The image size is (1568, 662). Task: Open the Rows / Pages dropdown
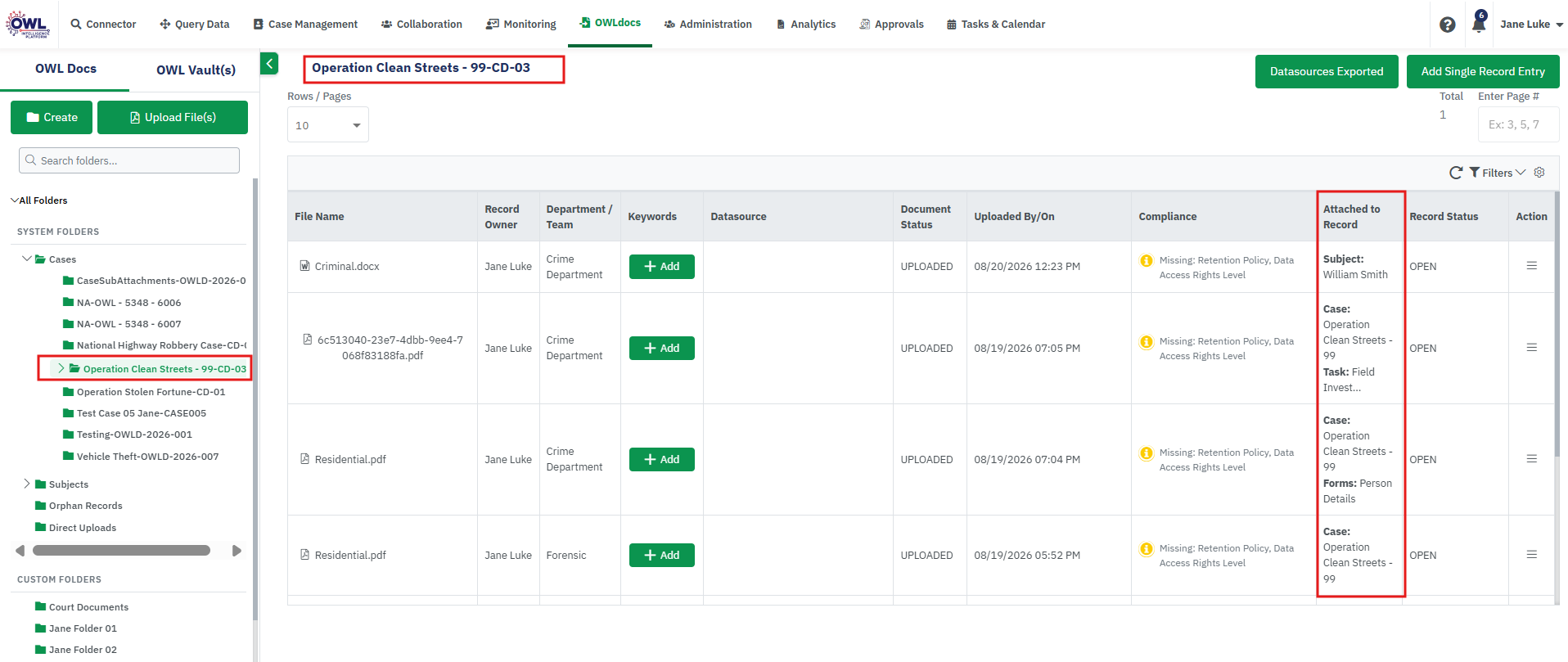point(328,125)
